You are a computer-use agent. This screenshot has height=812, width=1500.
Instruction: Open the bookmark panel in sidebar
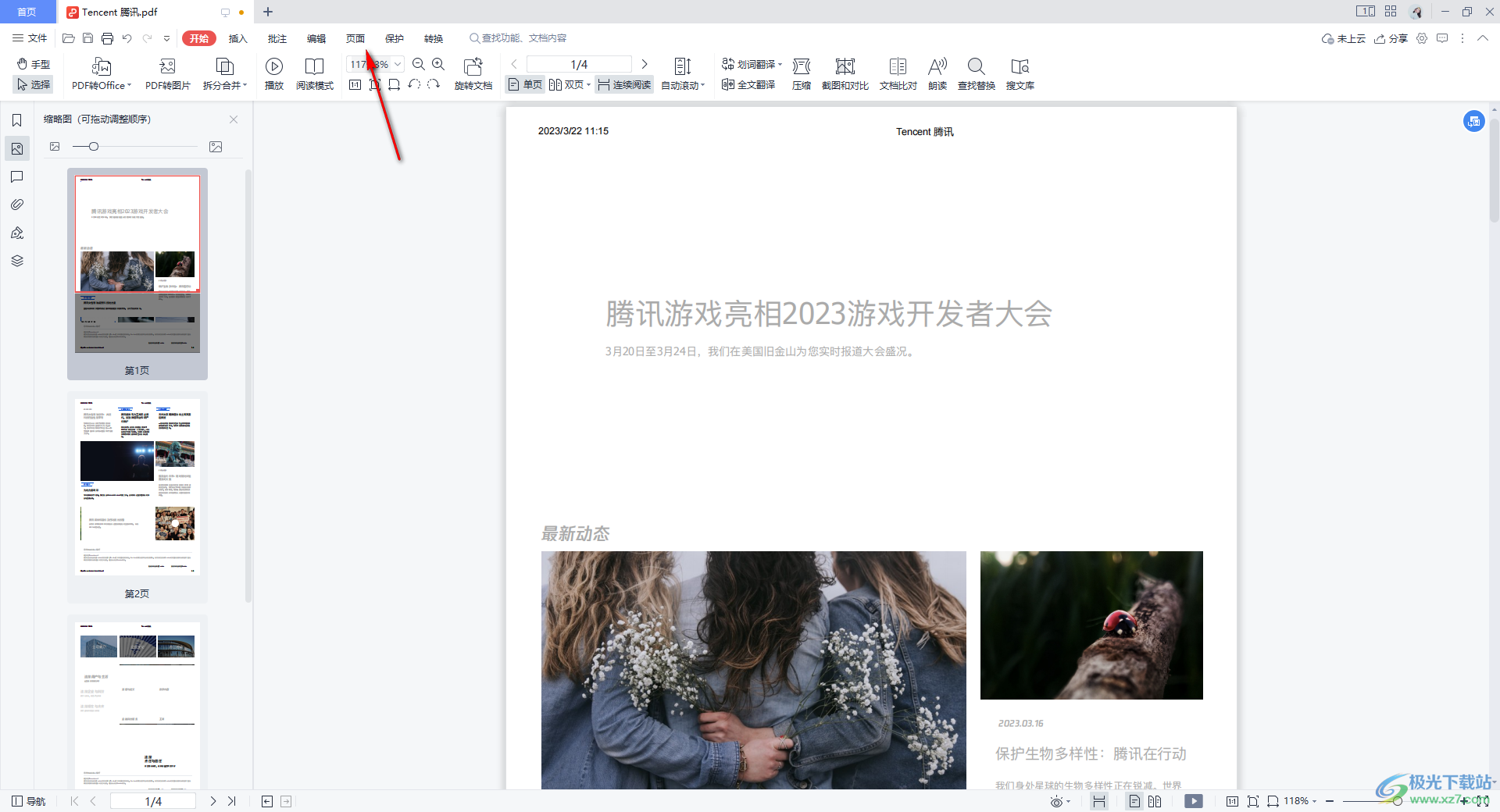point(17,120)
